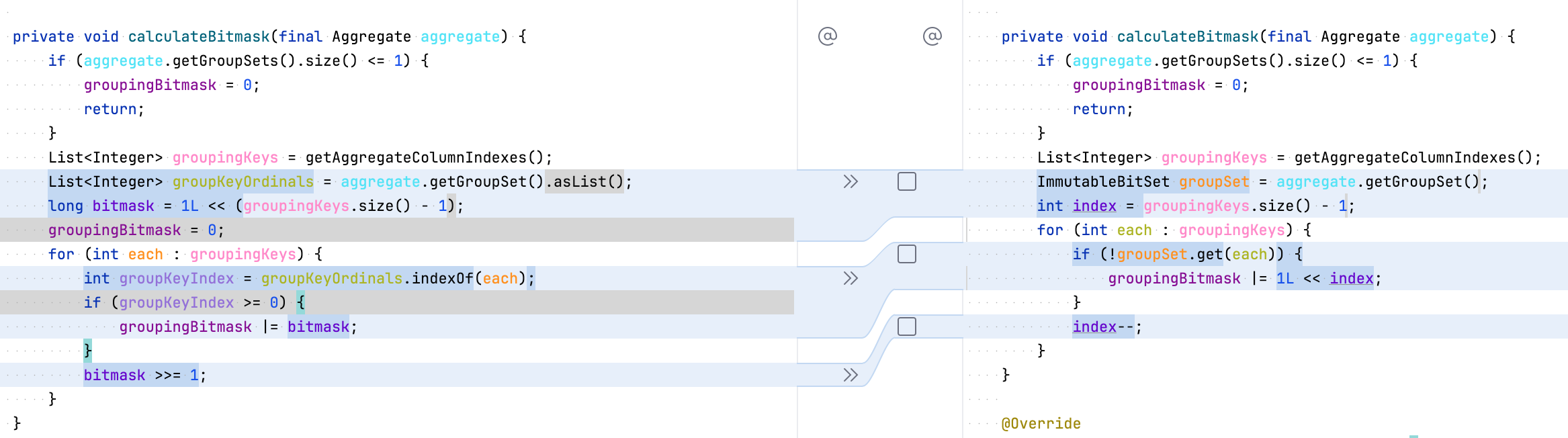Image resolution: width=1568 pixels, height=438 pixels.
Task: Click the @Override annotation in right pane
Action: 1041,423
